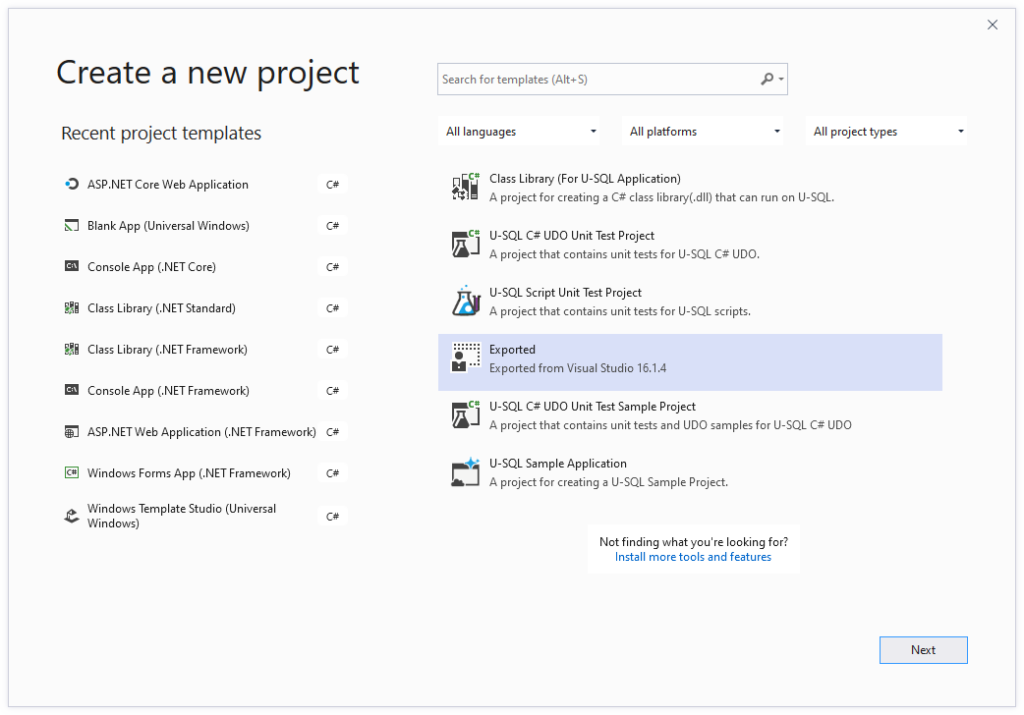Click the Windows Template Studio icon
The image size is (1024, 715).
[71, 516]
